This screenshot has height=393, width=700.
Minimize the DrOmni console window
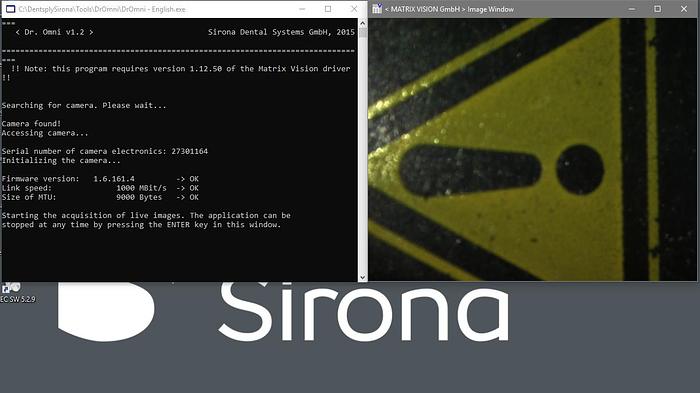tap(302, 9)
